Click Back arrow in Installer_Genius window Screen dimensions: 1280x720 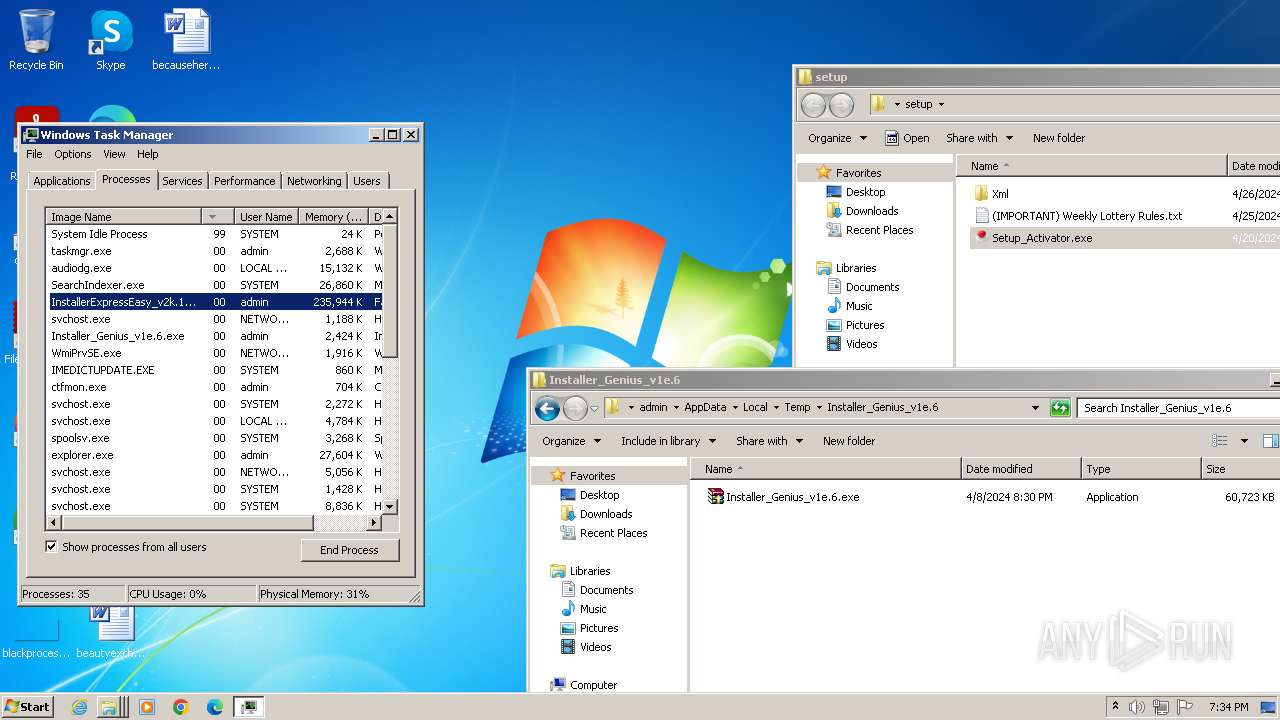pos(547,408)
